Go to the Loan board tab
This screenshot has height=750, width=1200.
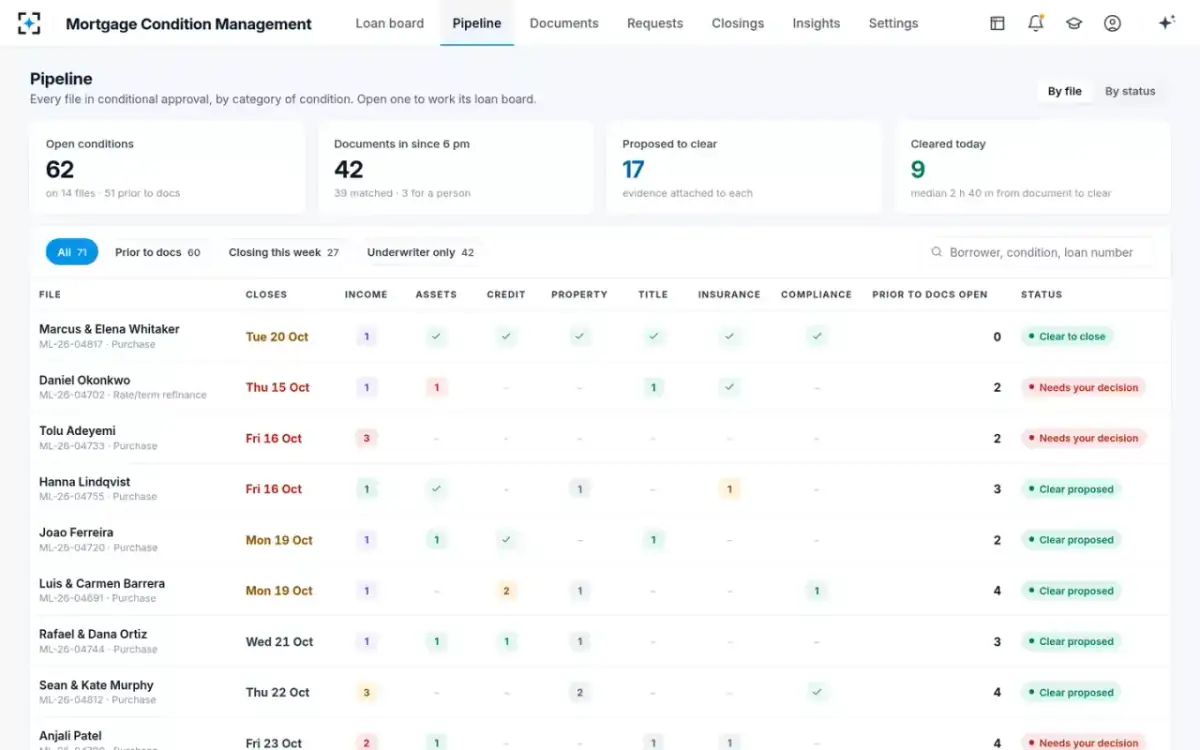pyautogui.click(x=390, y=23)
